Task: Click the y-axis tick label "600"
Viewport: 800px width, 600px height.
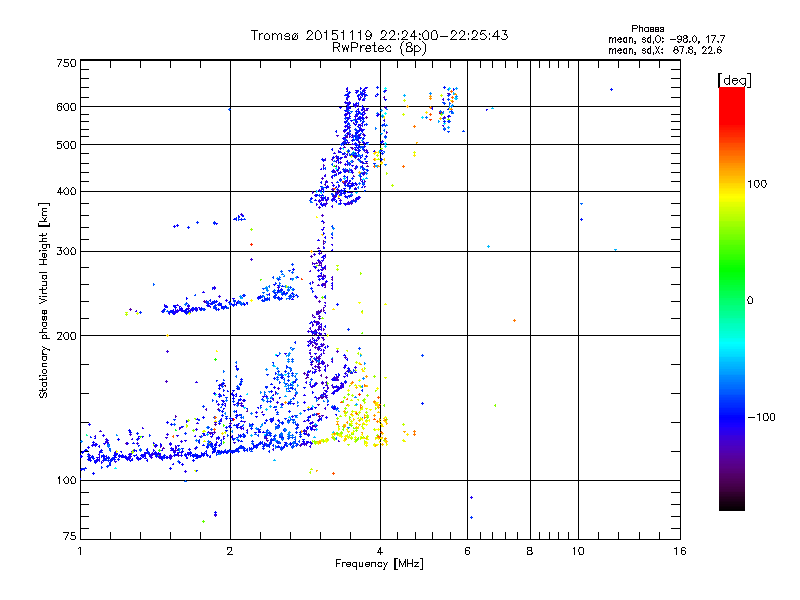Action: pyautogui.click(x=67, y=107)
